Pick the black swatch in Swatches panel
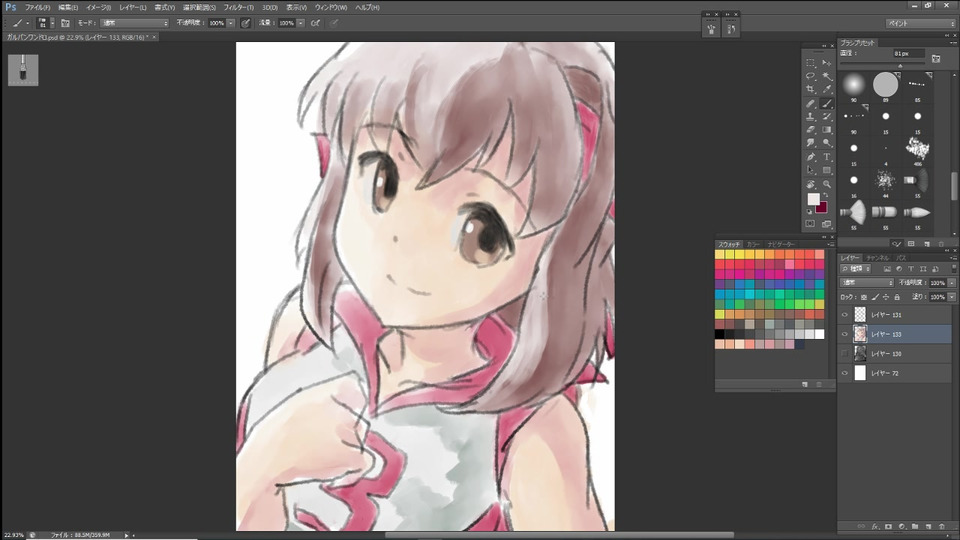960x540 pixels. point(719,334)
